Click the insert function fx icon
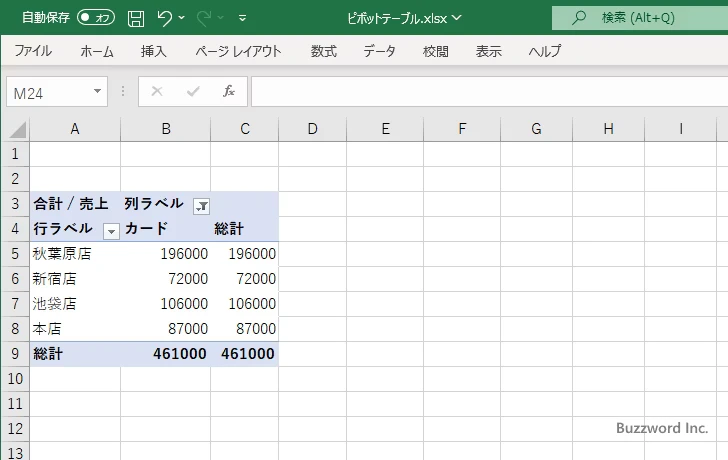Viewport: 728px width, 460px height. (x=228, y=91)
